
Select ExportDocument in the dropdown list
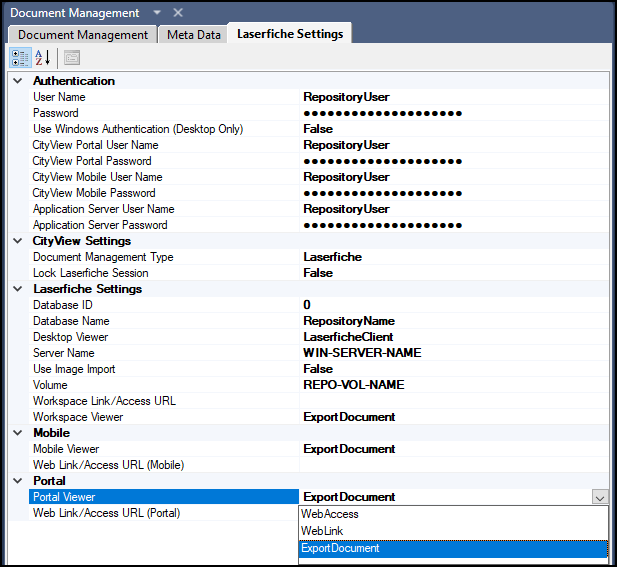340,548
